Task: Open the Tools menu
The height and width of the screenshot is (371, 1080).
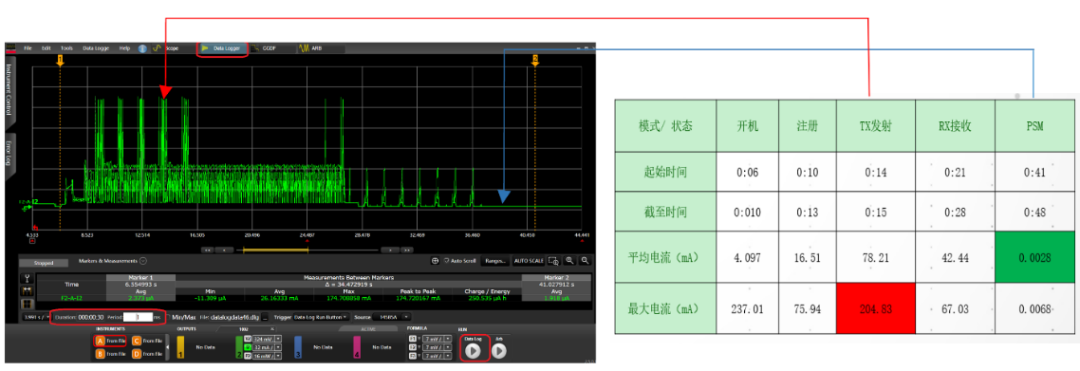Action: (67, 48)
